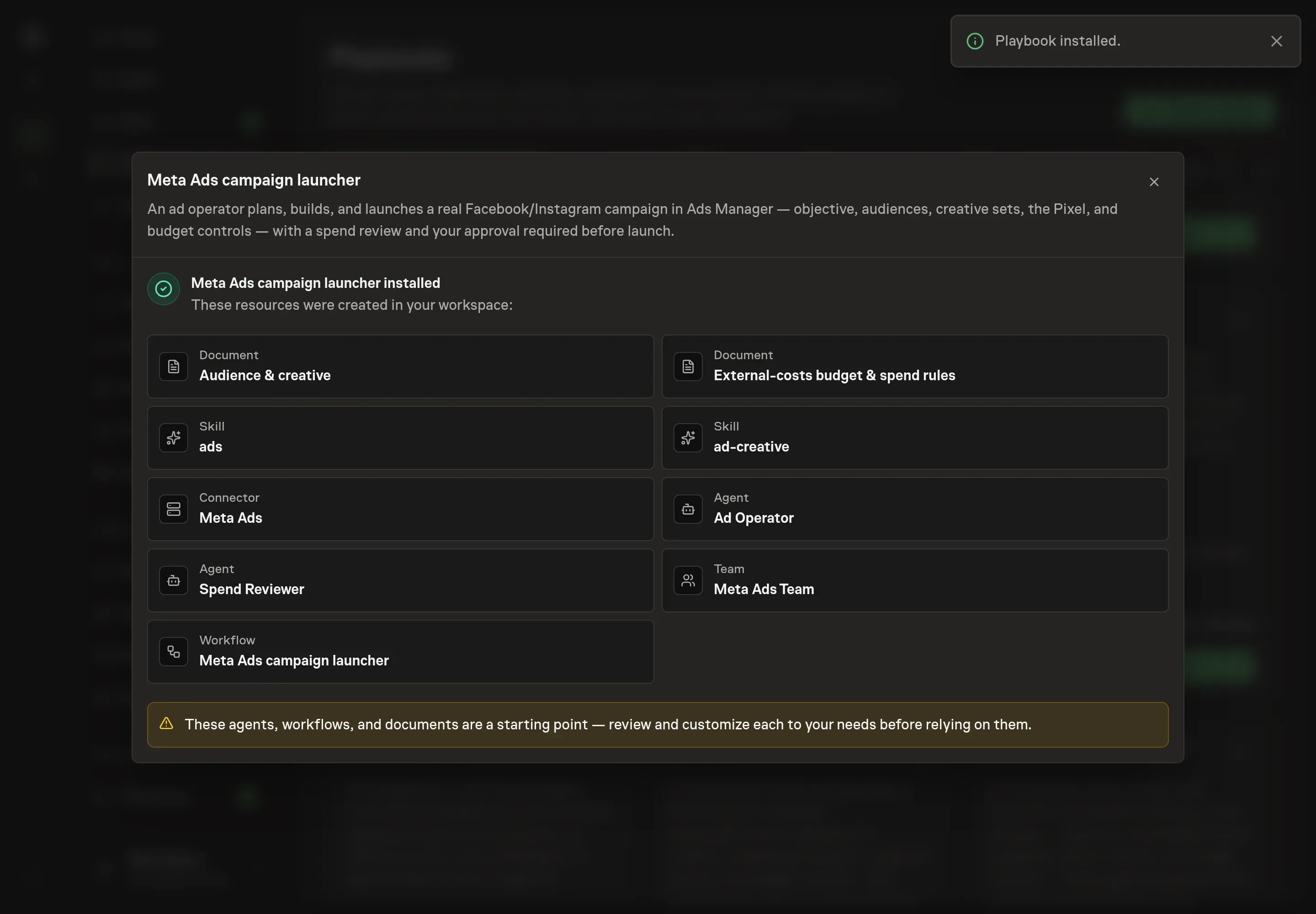
Task: Click the warning triangle icon in banner
Action: point(166,723)
